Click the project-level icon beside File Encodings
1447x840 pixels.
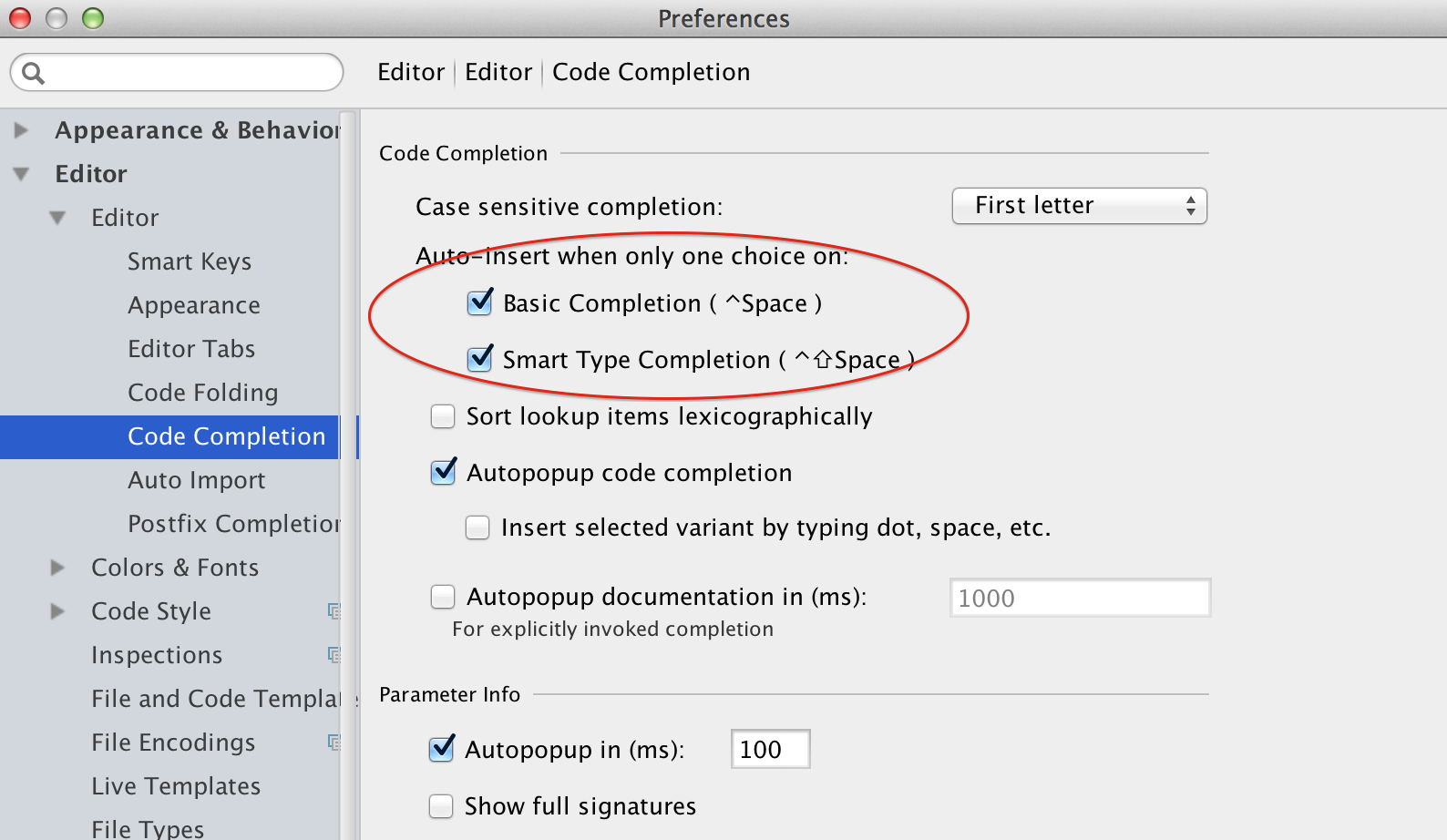pos(334,743)
